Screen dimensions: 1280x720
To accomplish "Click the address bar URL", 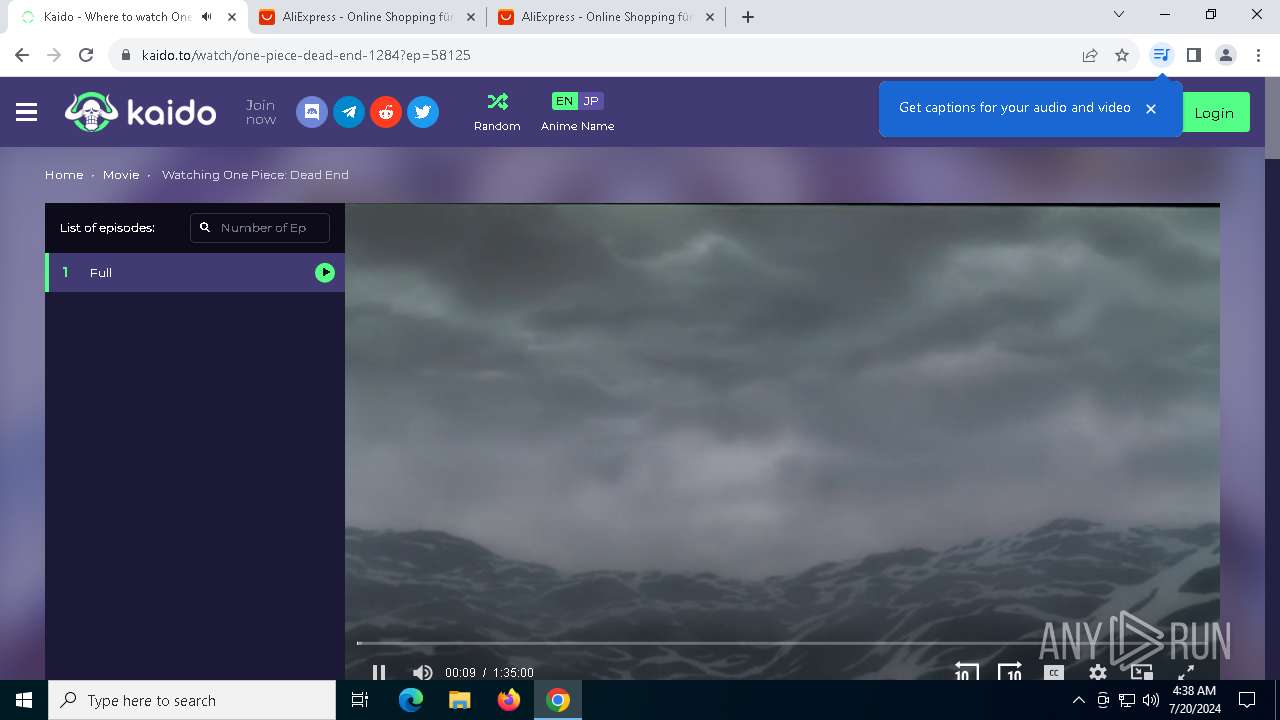I will [306, 55].
